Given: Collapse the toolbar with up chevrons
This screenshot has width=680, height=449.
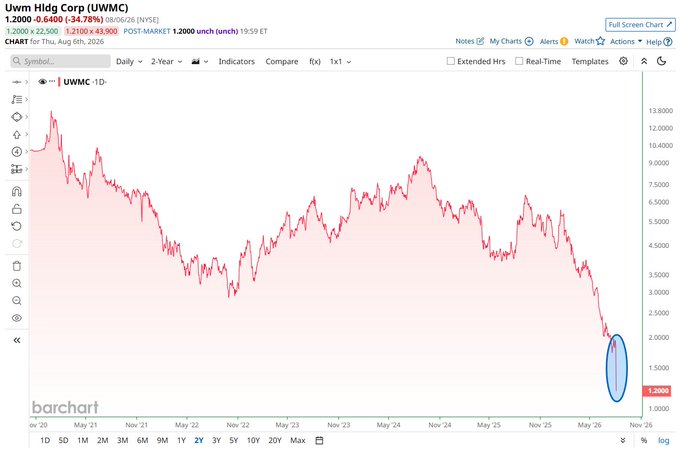Looking at the screenshot, I should click(x=644, y=61).
